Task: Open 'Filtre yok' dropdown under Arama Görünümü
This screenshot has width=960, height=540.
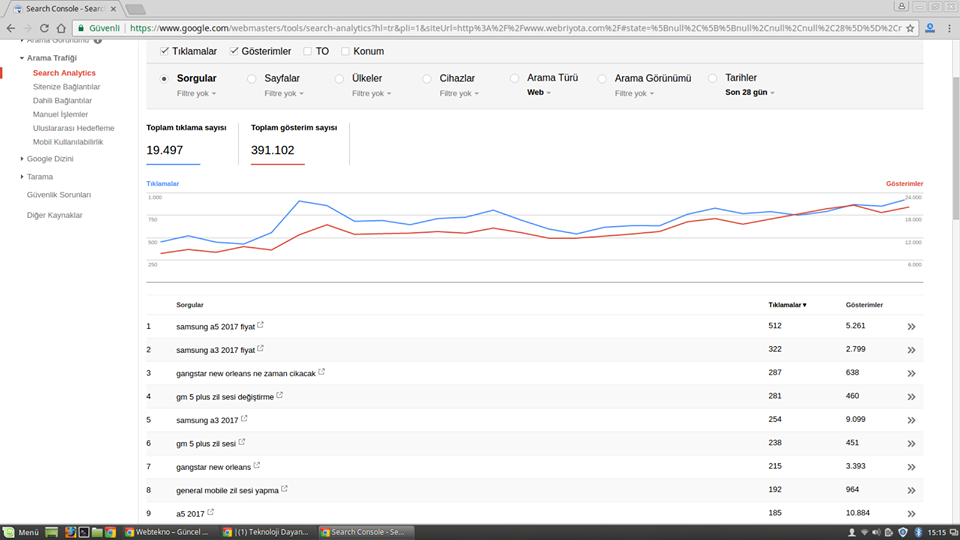Action: click(634, 94)
